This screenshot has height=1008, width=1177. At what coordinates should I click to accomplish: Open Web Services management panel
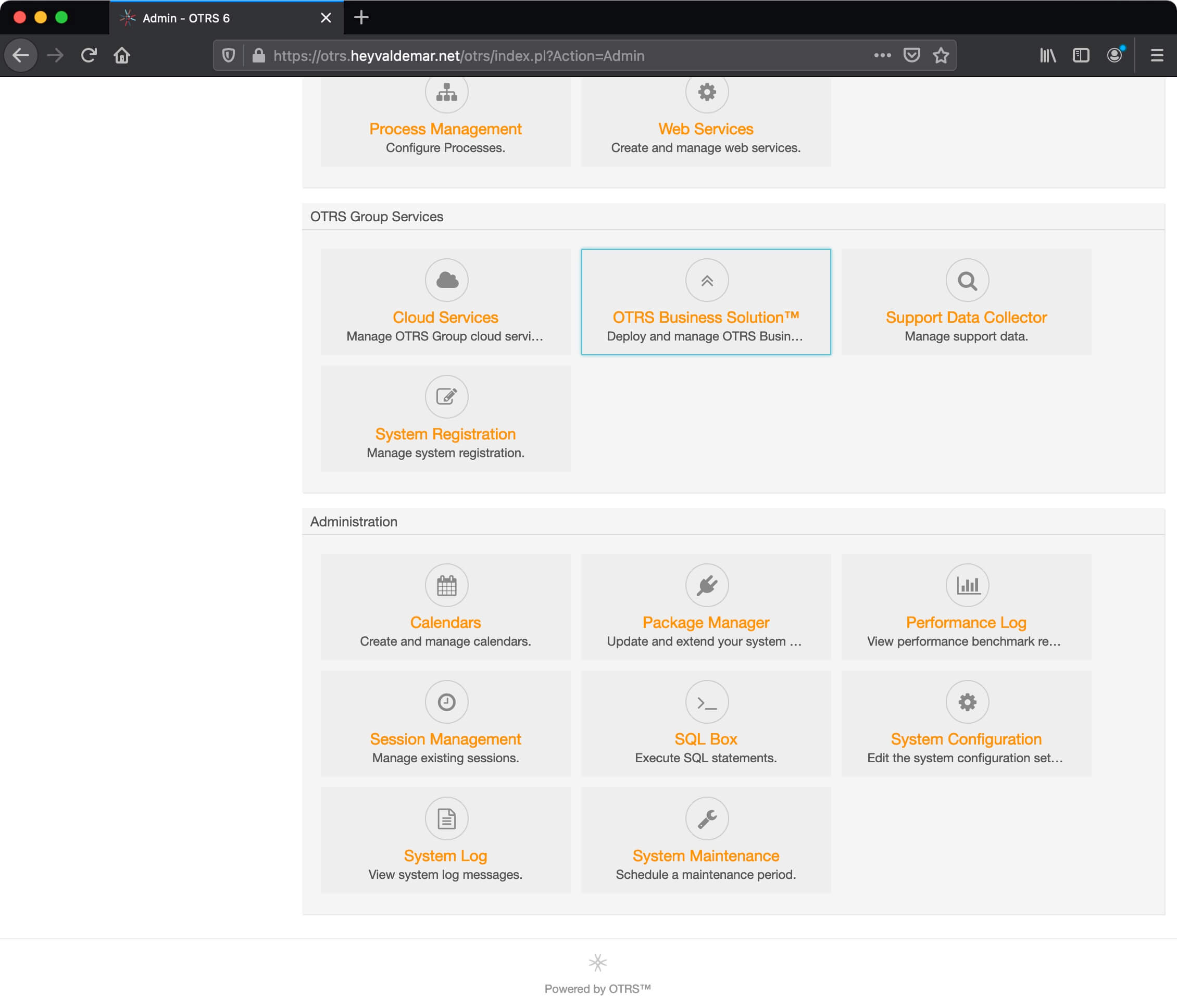(x=706, y=128)
